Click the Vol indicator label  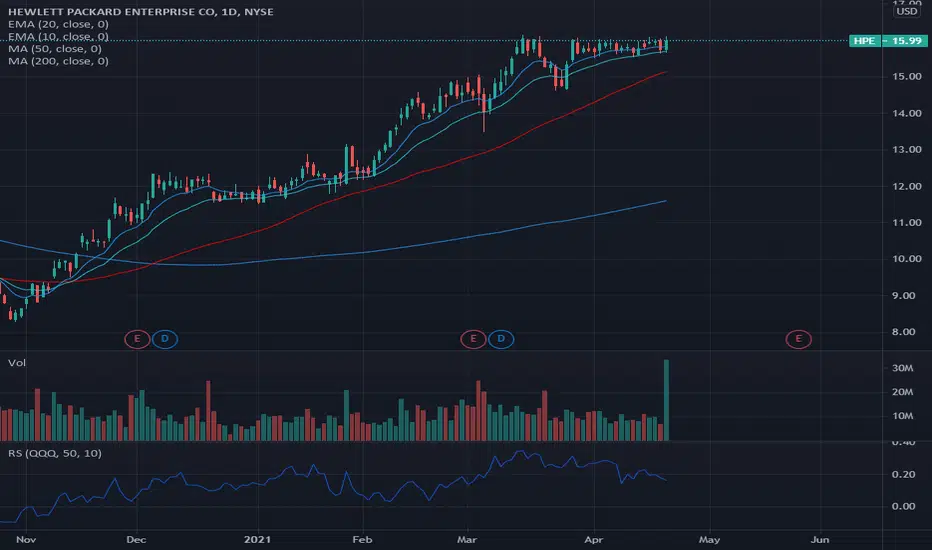(x=17, y=363)
